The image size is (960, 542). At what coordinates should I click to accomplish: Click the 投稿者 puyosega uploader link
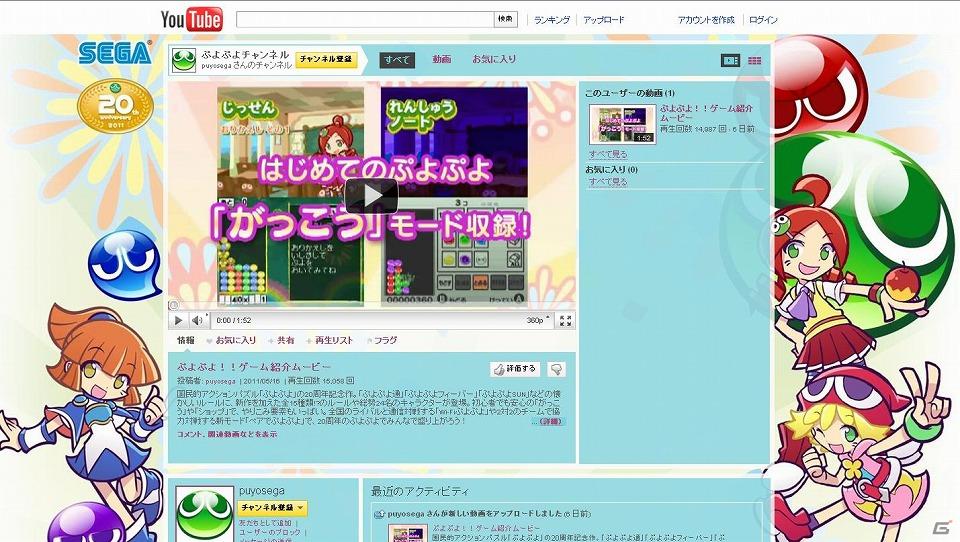point(220,381)
